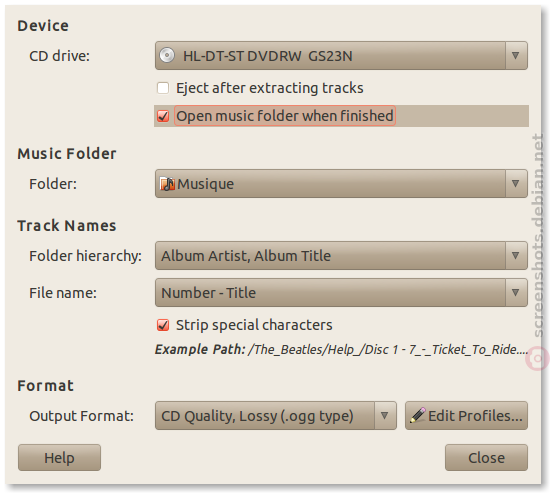Expand the Folder hierarchy dropdown arrow

[516, 255]
